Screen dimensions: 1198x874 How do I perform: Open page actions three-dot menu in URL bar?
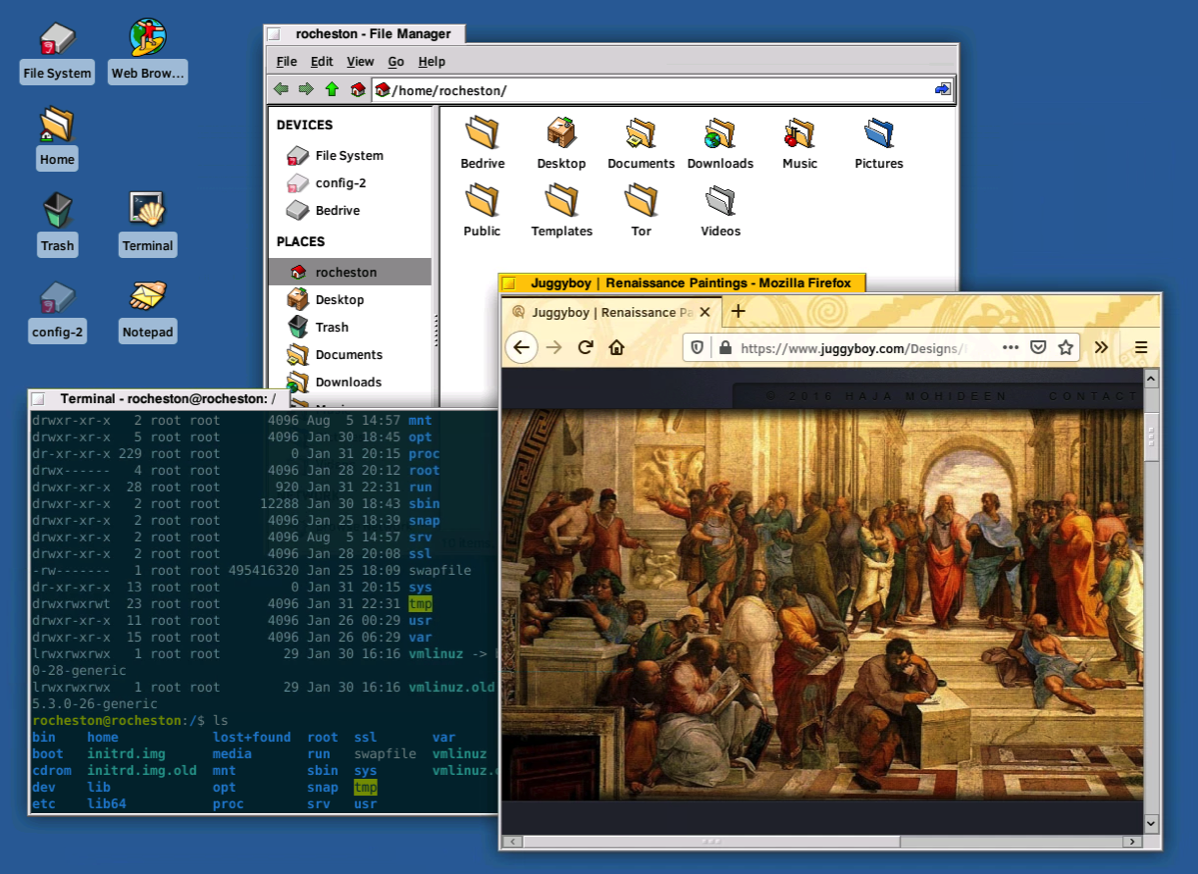tap(1010, 347)
